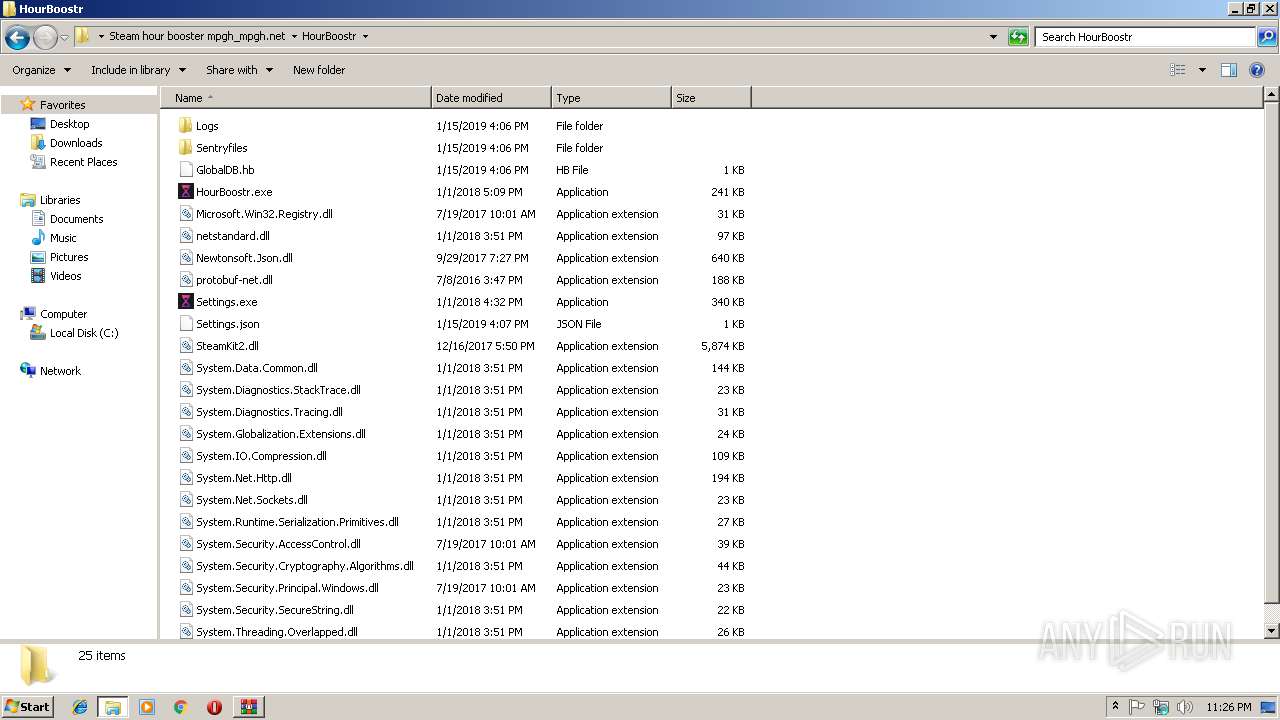
Task: Open the Share with dropdown
Action: pyautogui.click(x=239, y=70)
